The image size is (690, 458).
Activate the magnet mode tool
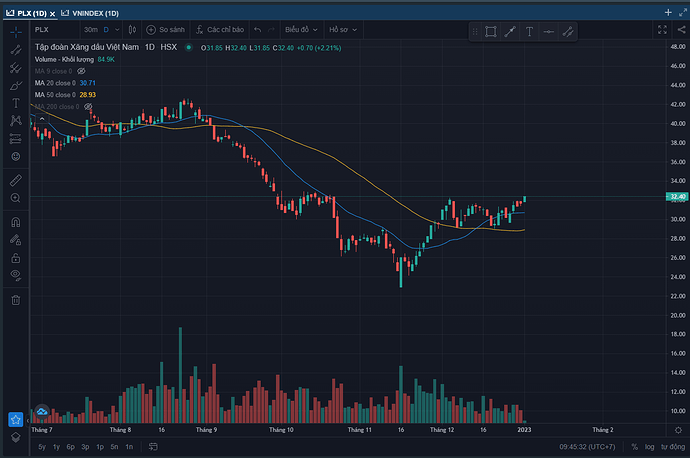tap(16, 222)
